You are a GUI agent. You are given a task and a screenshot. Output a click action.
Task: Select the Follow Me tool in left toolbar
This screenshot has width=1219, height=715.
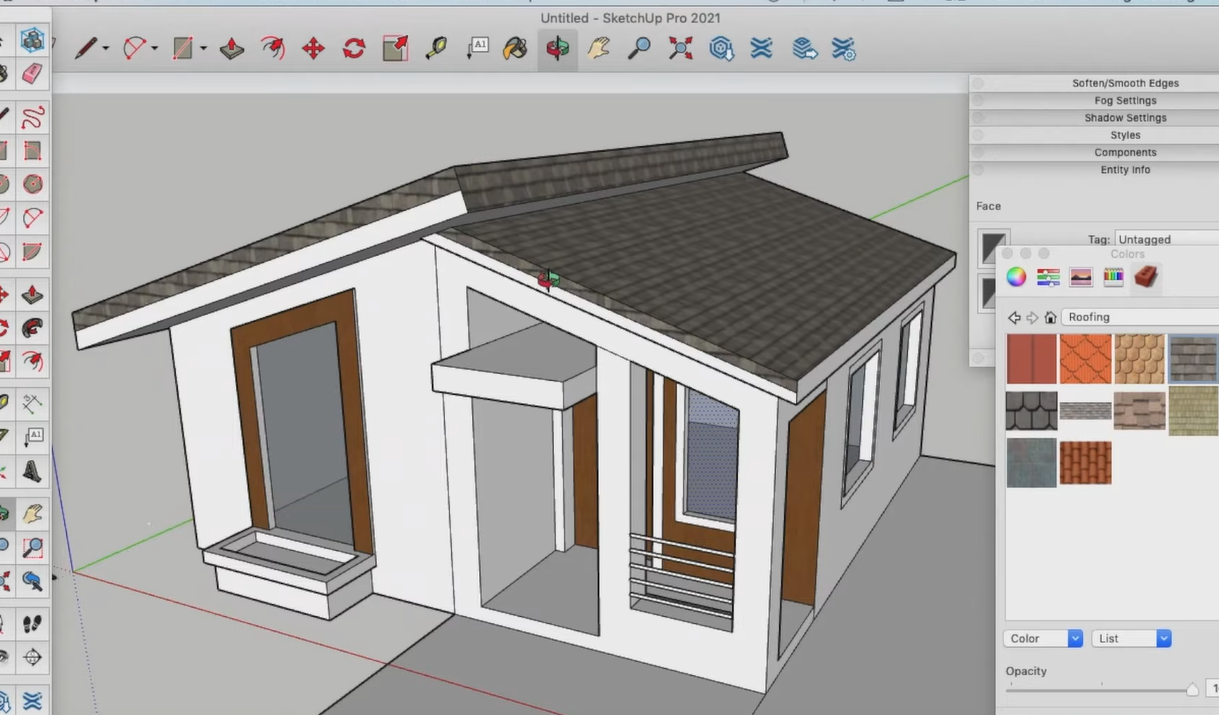[x=32, y=327]
